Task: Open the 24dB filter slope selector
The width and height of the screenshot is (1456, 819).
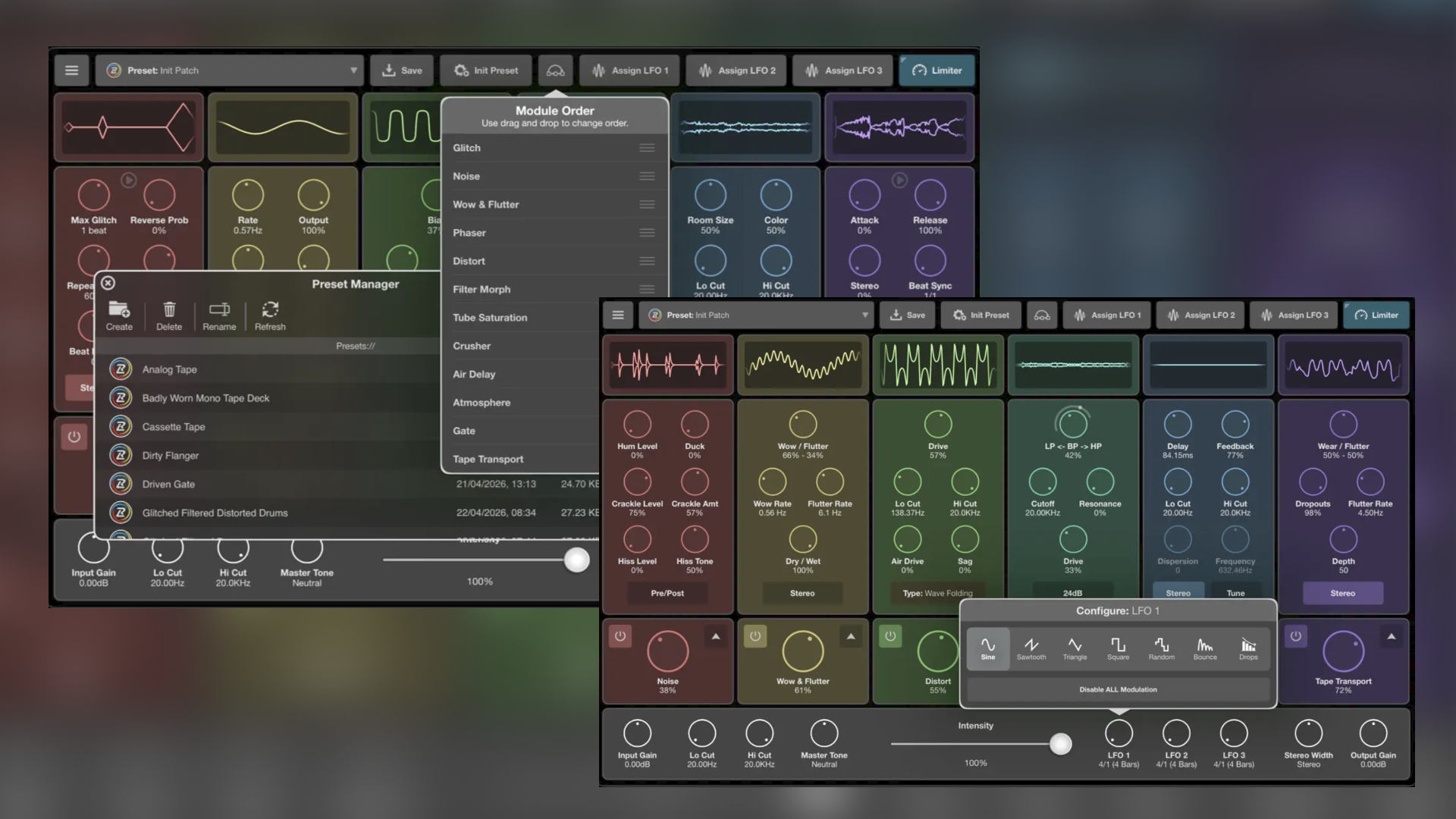Action: click(1073, 593)
